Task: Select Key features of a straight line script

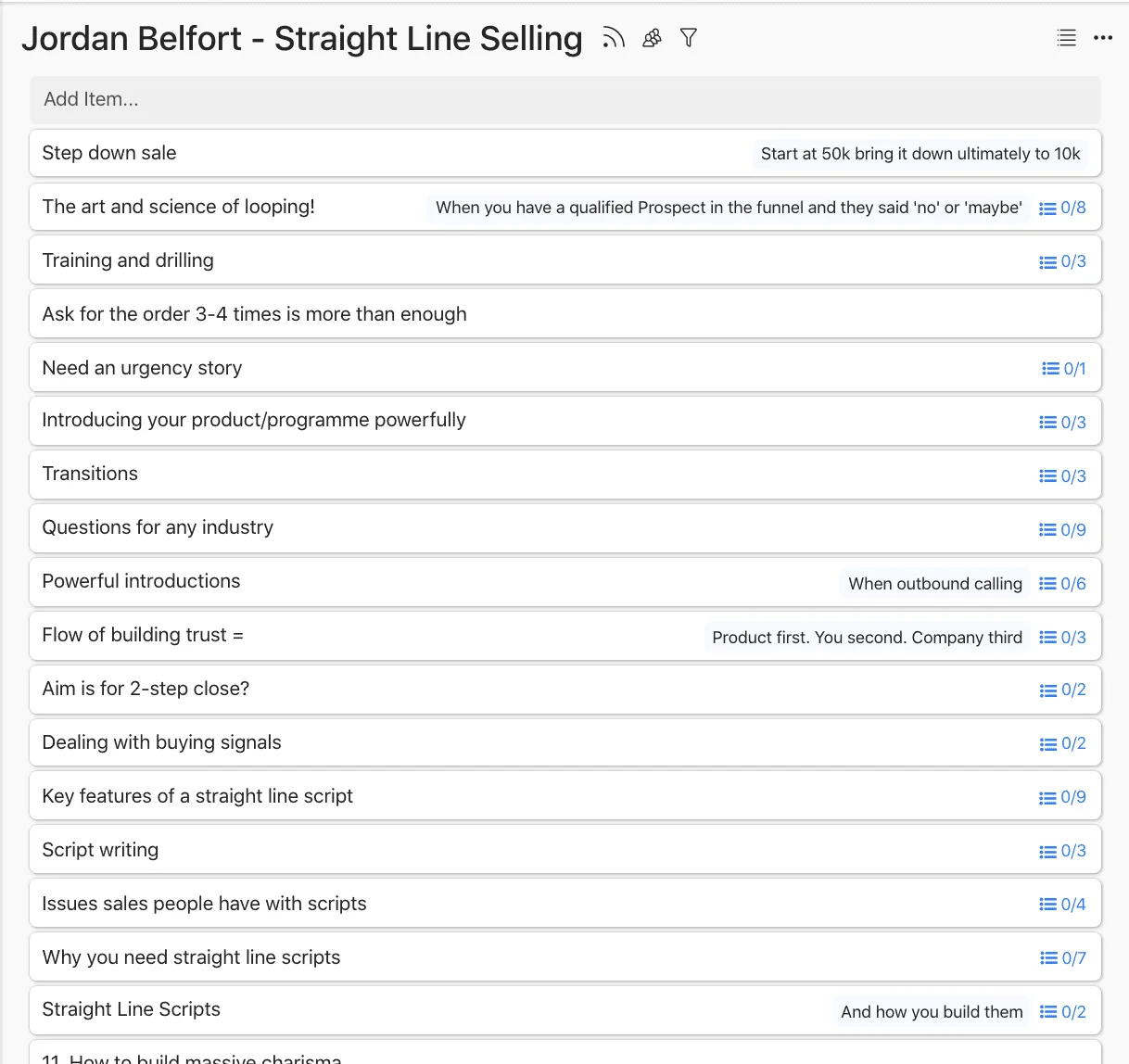Action: [x=565, y=796]
